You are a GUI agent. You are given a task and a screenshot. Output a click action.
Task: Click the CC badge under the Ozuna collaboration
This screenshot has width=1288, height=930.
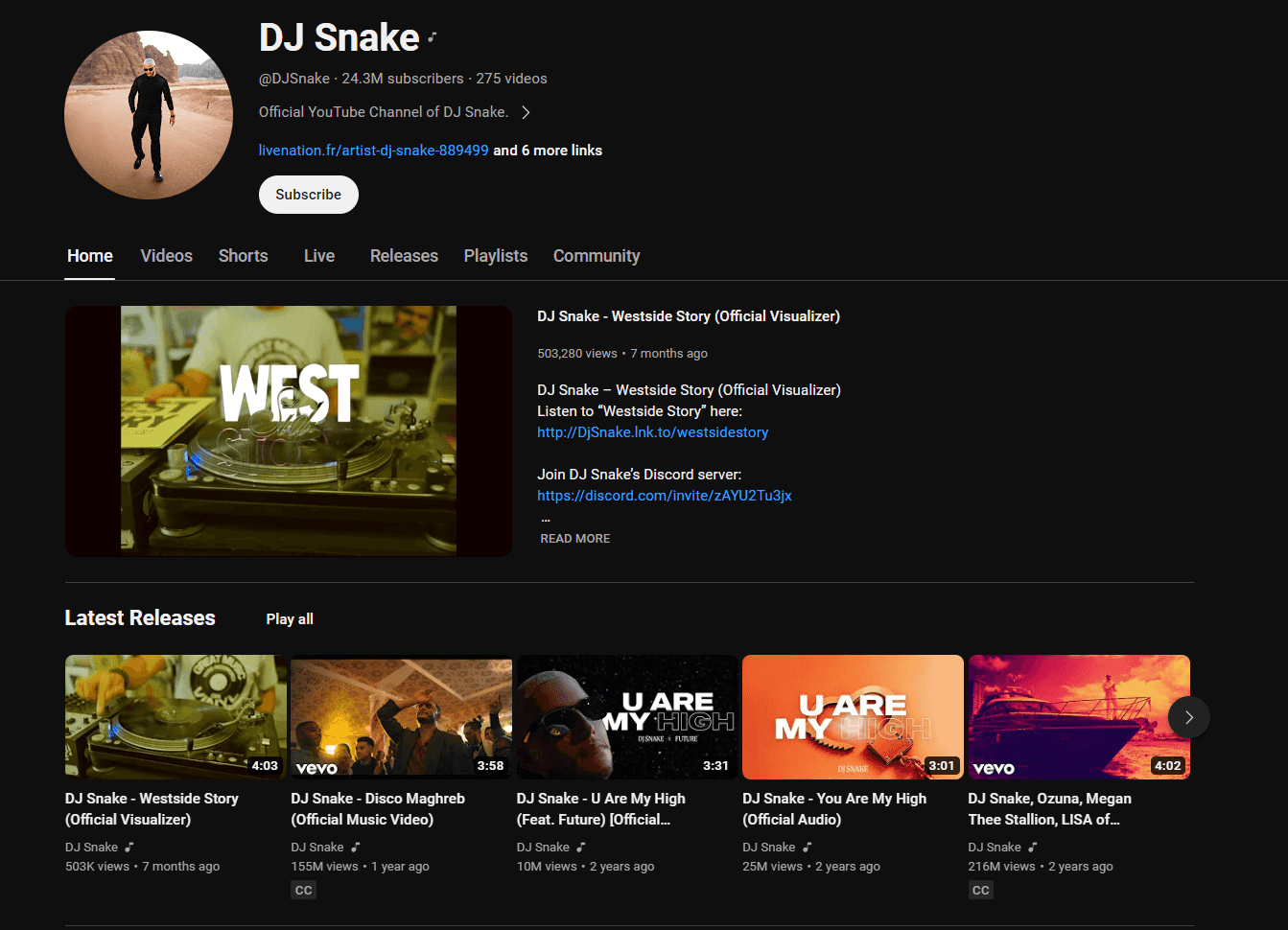981,890
